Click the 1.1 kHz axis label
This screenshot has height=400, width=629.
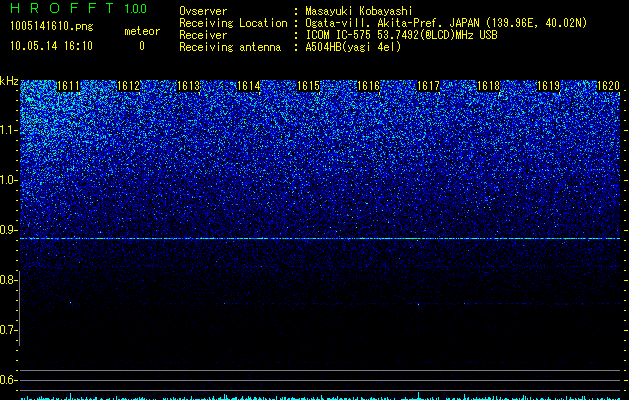[x=9, y=130]
